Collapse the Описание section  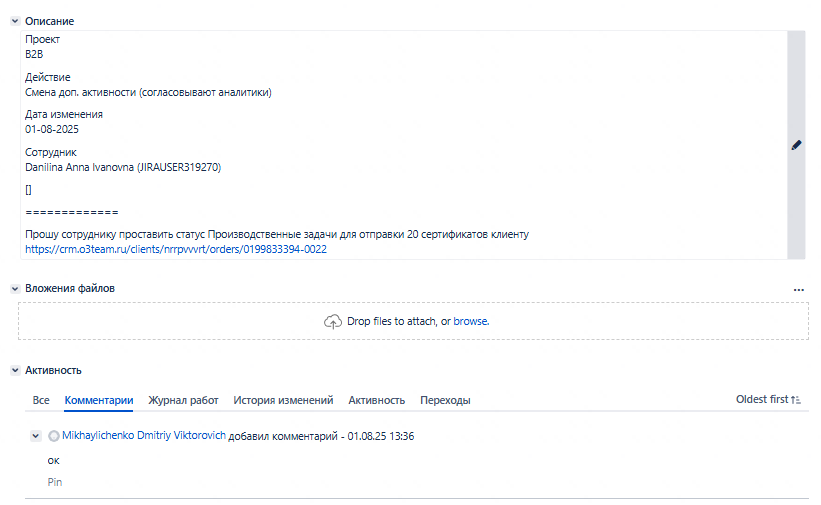15,21
